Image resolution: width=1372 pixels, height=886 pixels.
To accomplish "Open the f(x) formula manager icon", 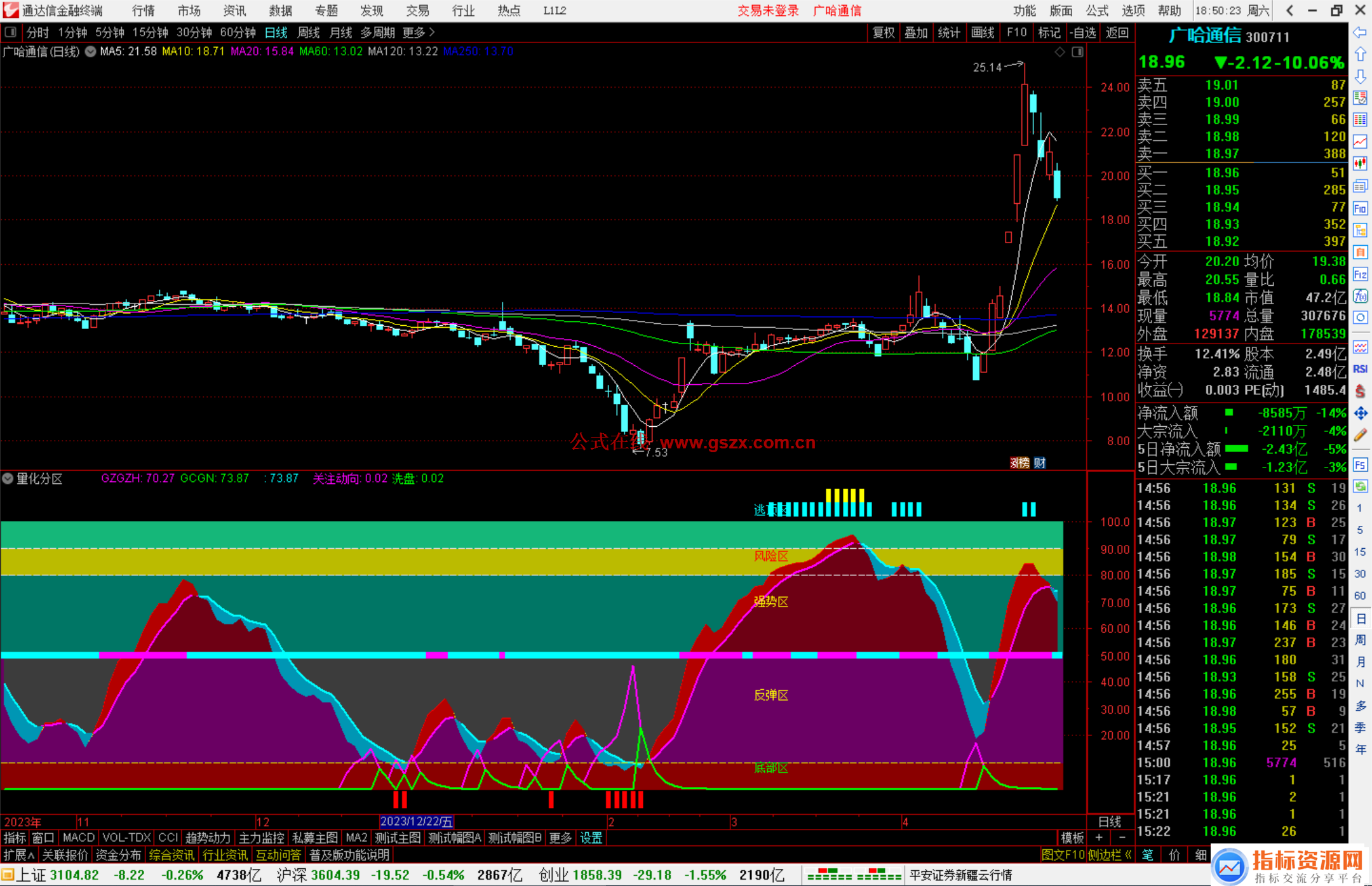I will [x=1360, y=296].
